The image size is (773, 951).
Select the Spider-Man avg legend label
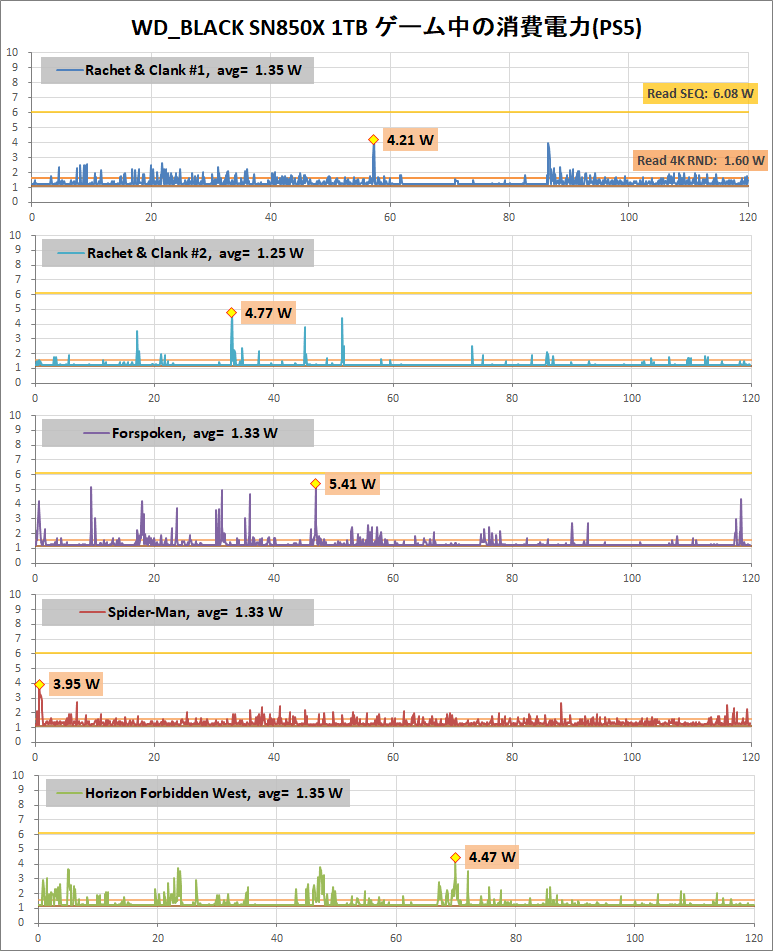point(195,612)
